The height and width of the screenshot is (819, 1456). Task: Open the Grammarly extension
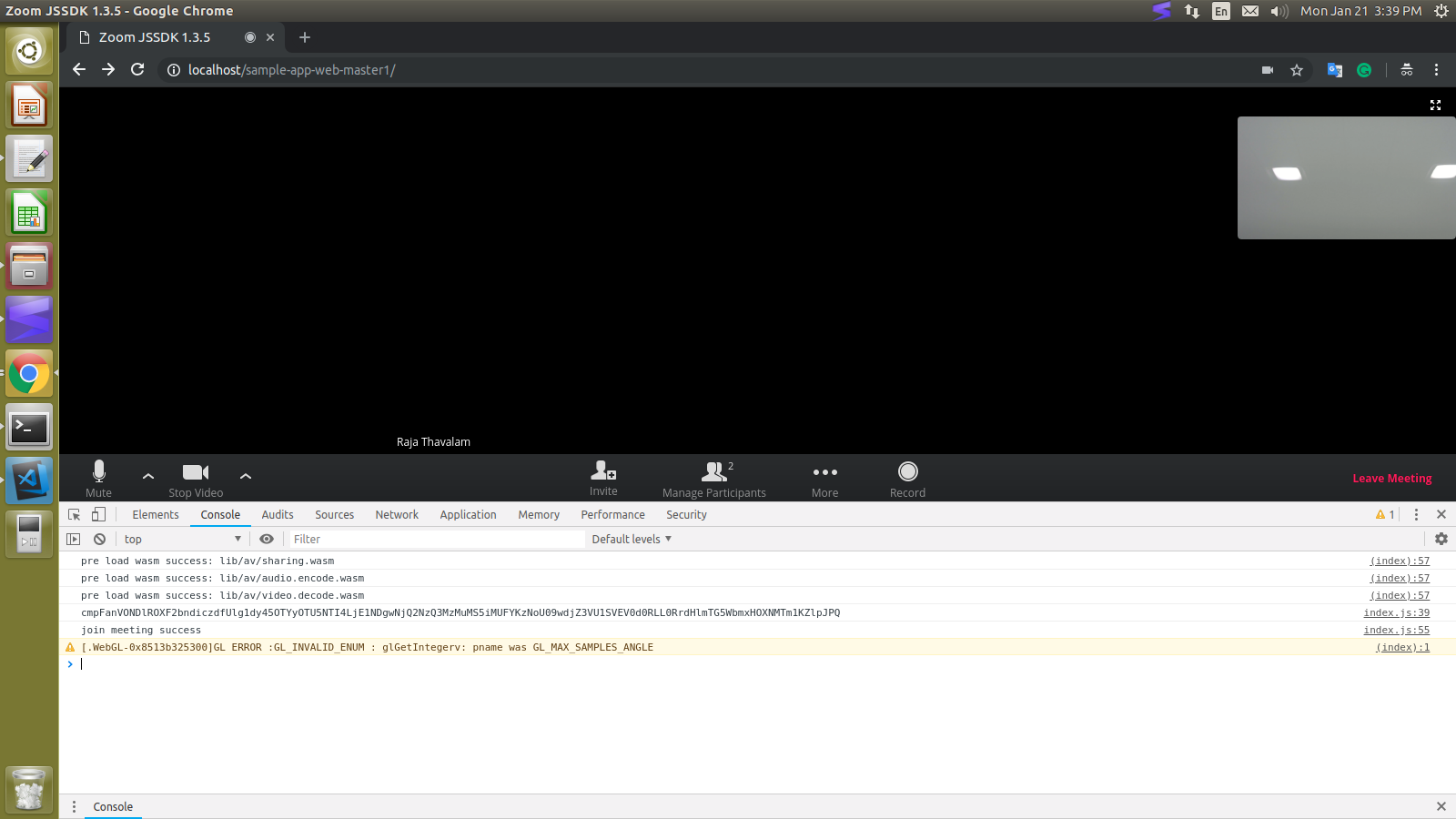(1364, 70)
